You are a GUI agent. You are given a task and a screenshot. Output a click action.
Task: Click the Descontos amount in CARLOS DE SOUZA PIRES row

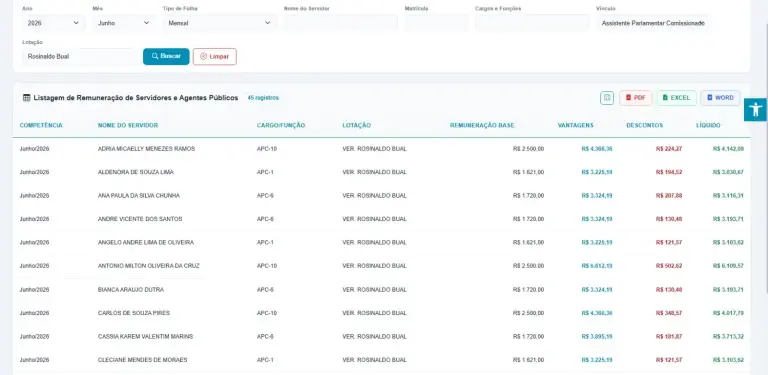tap(669, 313)
